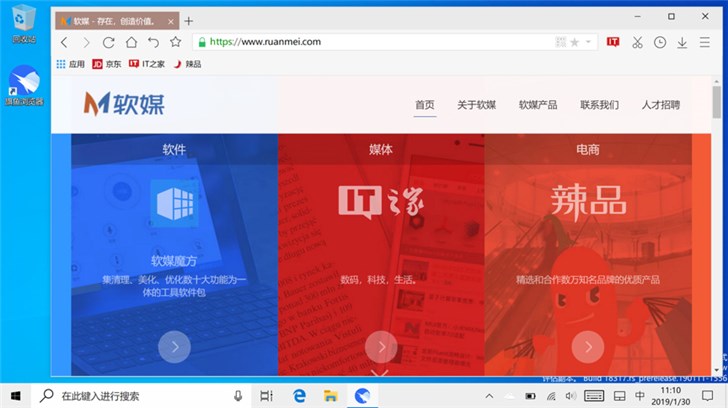The image size is (728, 408).
Task: Click round arrow button in 软件 panel
Action: 175,347
